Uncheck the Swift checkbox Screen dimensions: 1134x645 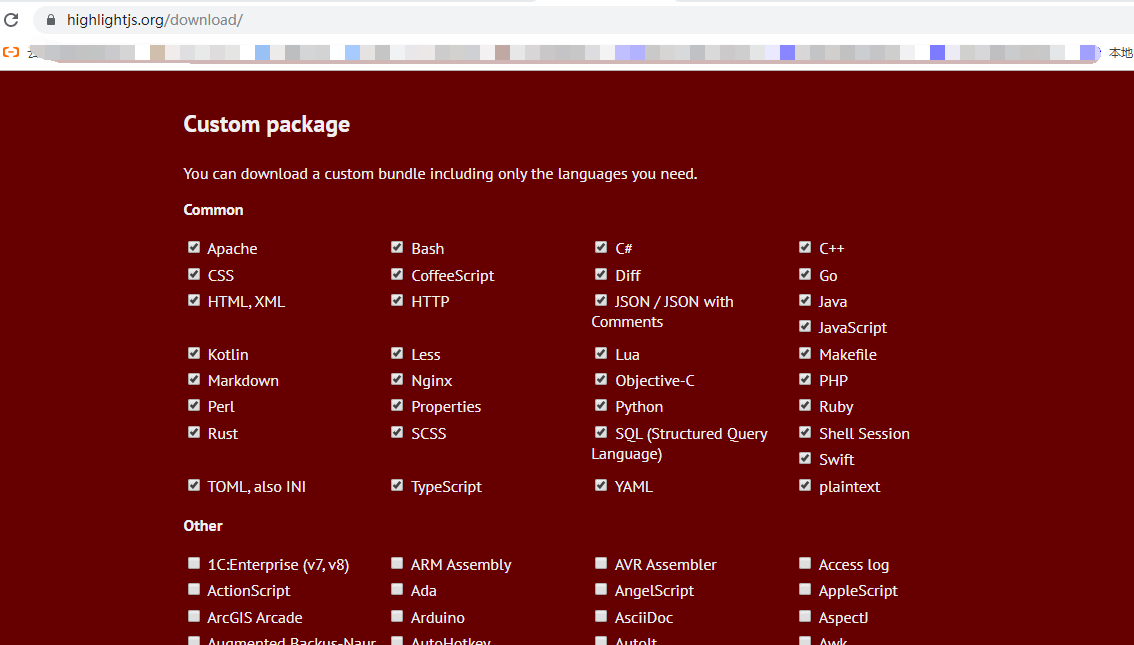click(805, 458)
